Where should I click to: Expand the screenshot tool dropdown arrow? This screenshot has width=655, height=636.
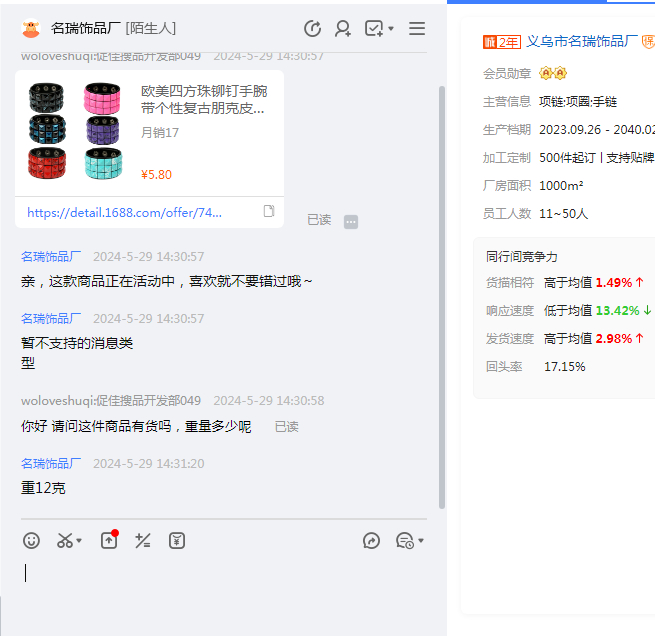coord(80,542)
